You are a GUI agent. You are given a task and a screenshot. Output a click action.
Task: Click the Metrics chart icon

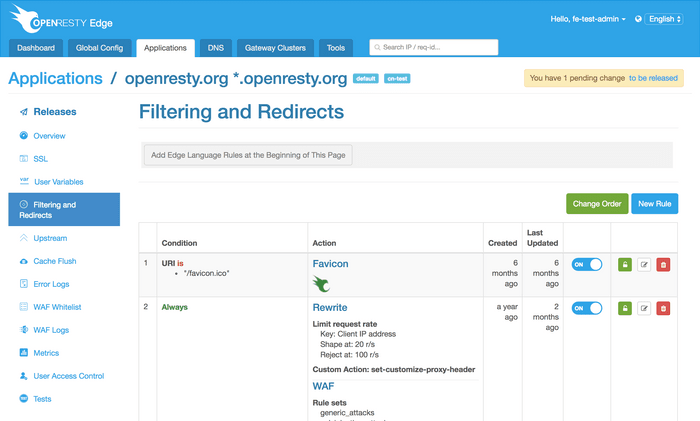click(x=24, y=352)
